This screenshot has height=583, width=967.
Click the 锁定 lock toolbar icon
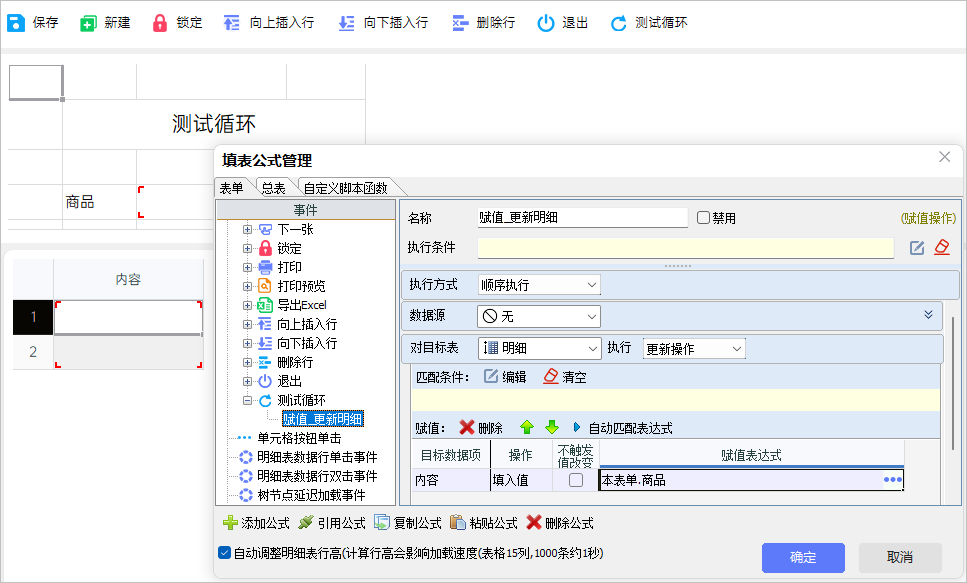click(x=160, y=23)
